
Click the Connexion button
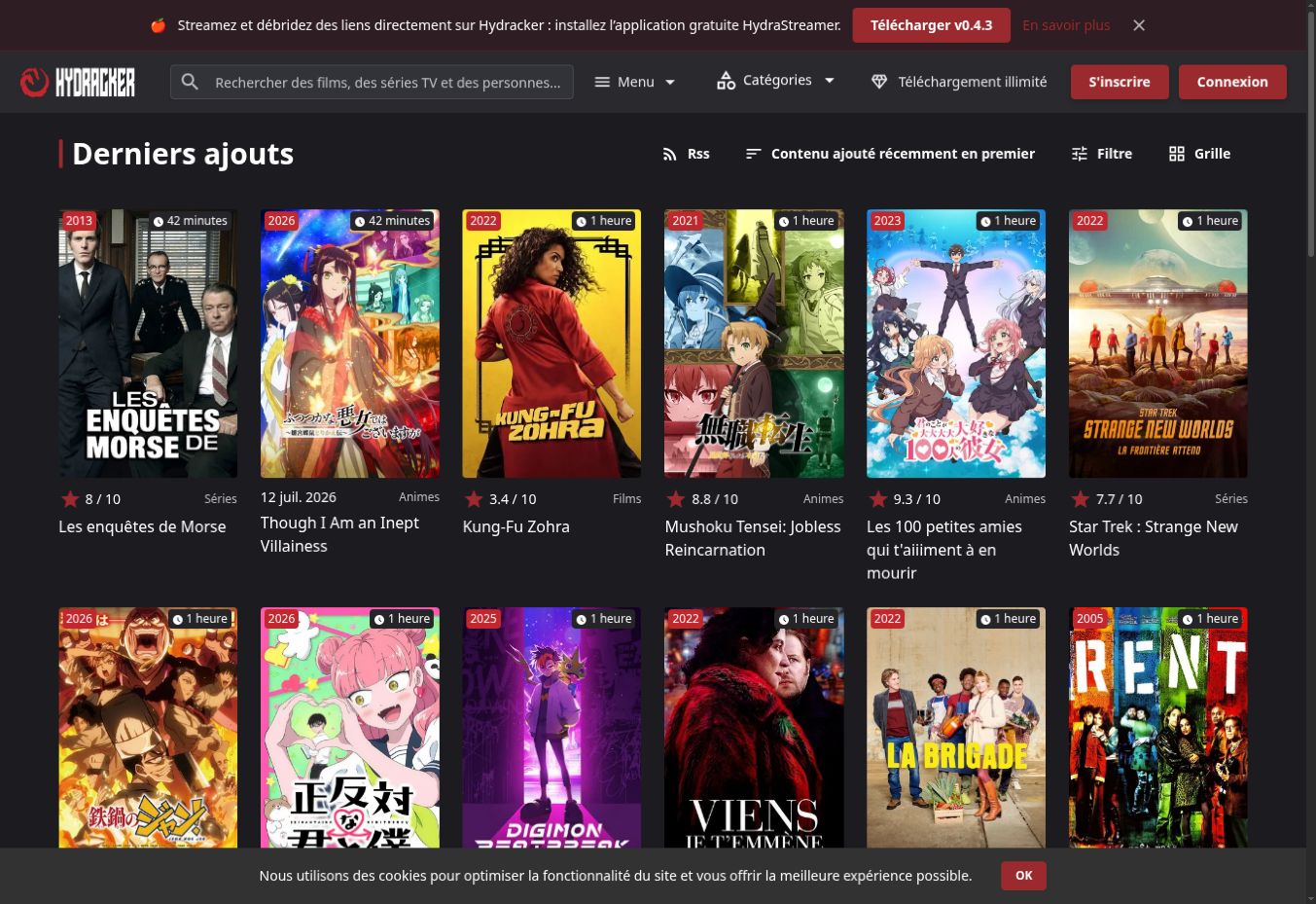tap(1232, 82)
